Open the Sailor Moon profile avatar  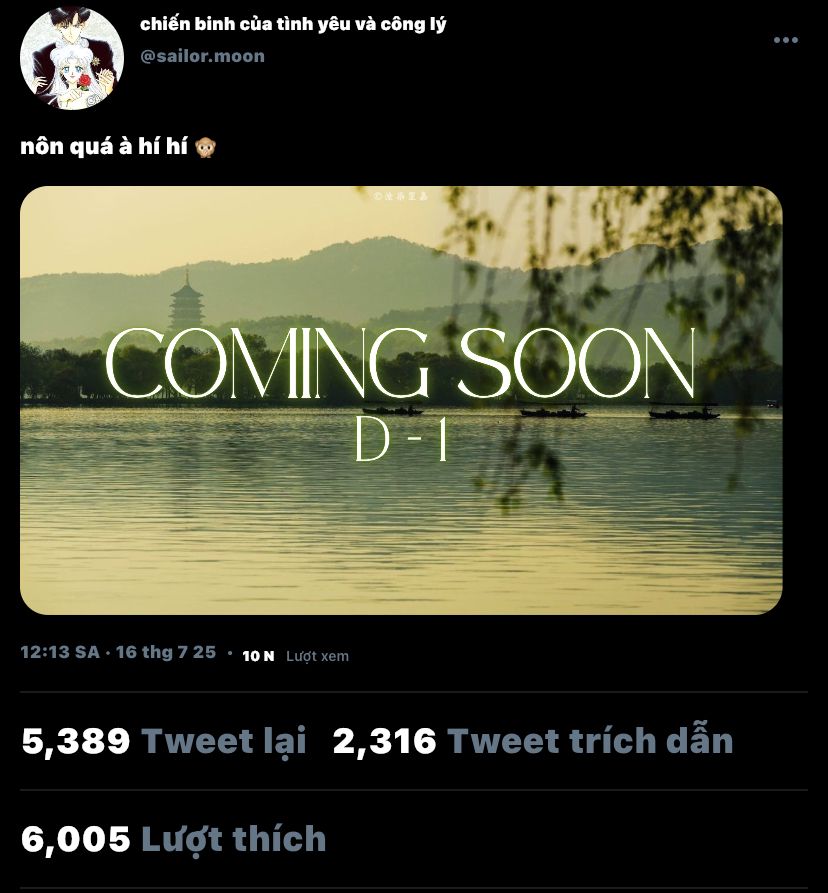tap(72, 59)
